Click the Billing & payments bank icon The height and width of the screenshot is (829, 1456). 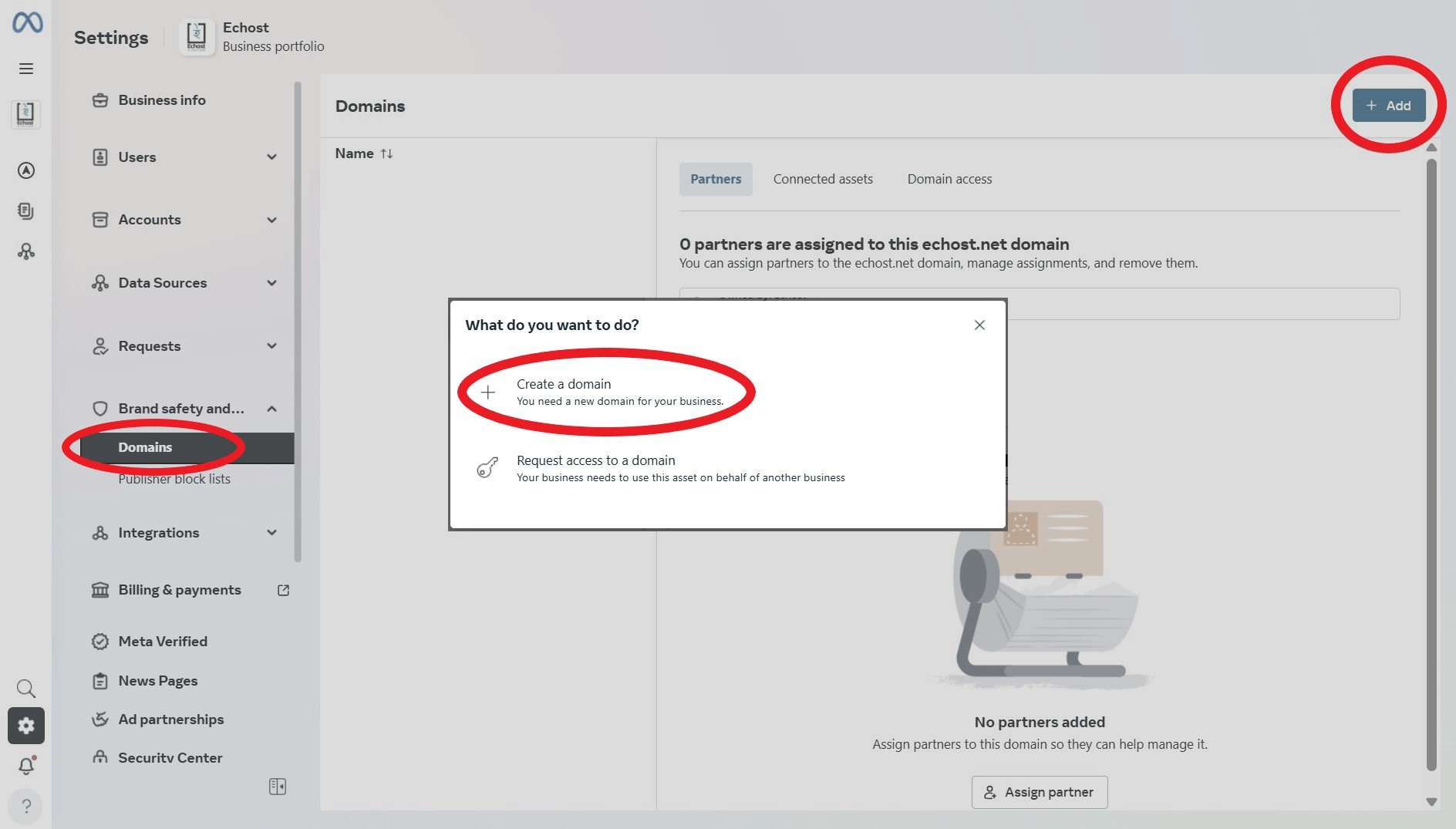[x=100, y=590]
